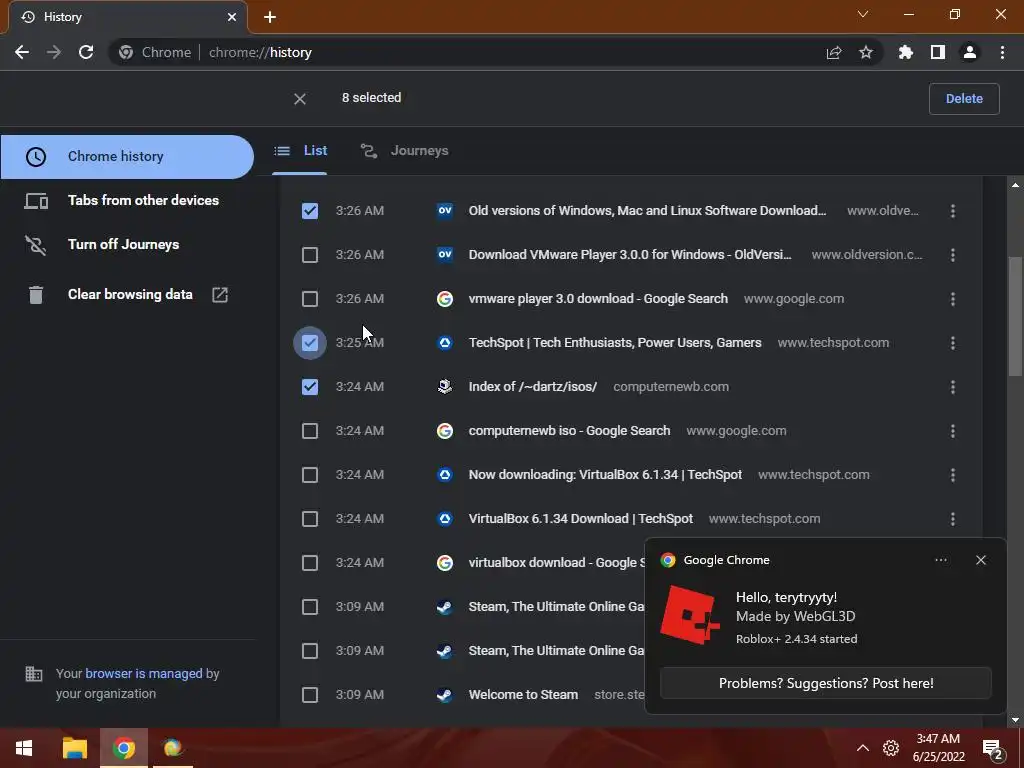Open the settings gear in system tray
The height and width of the screenshot is (768, 1024).
click(x=891, y=748)
